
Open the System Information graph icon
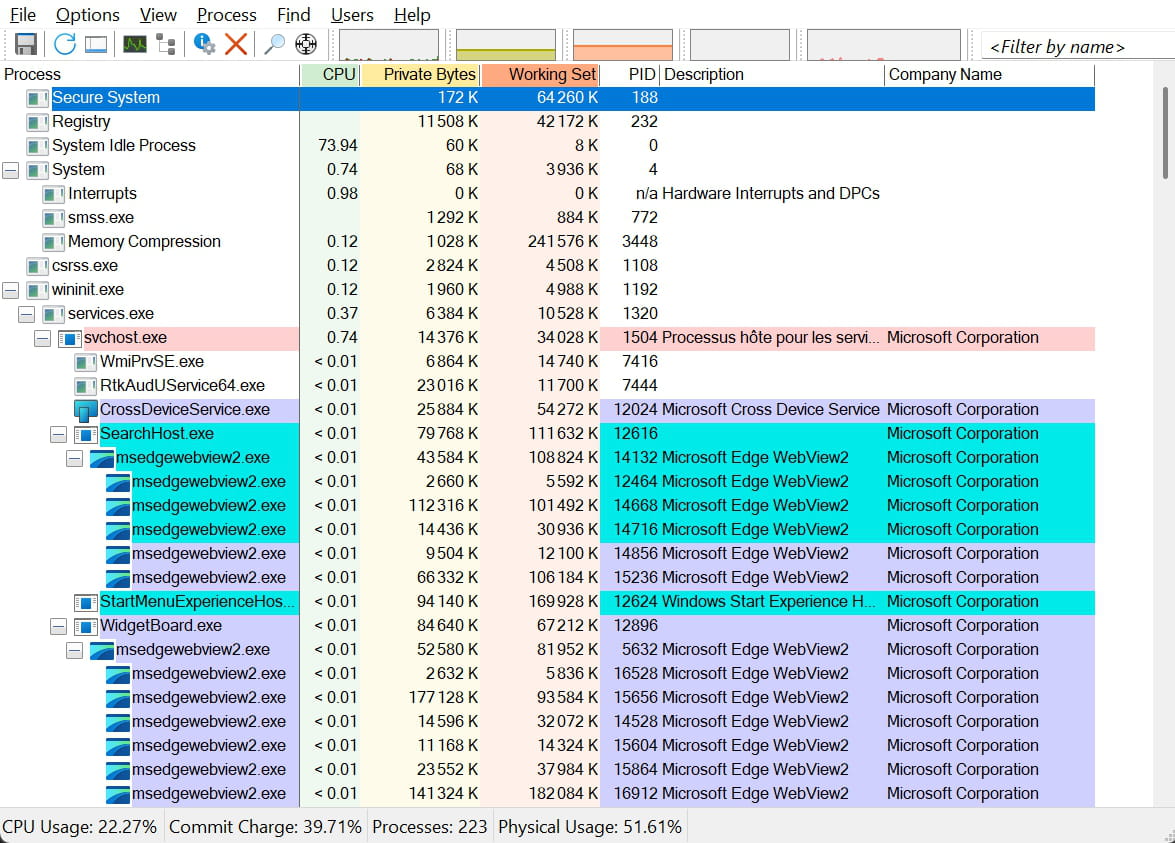click(x=134, y=44)
